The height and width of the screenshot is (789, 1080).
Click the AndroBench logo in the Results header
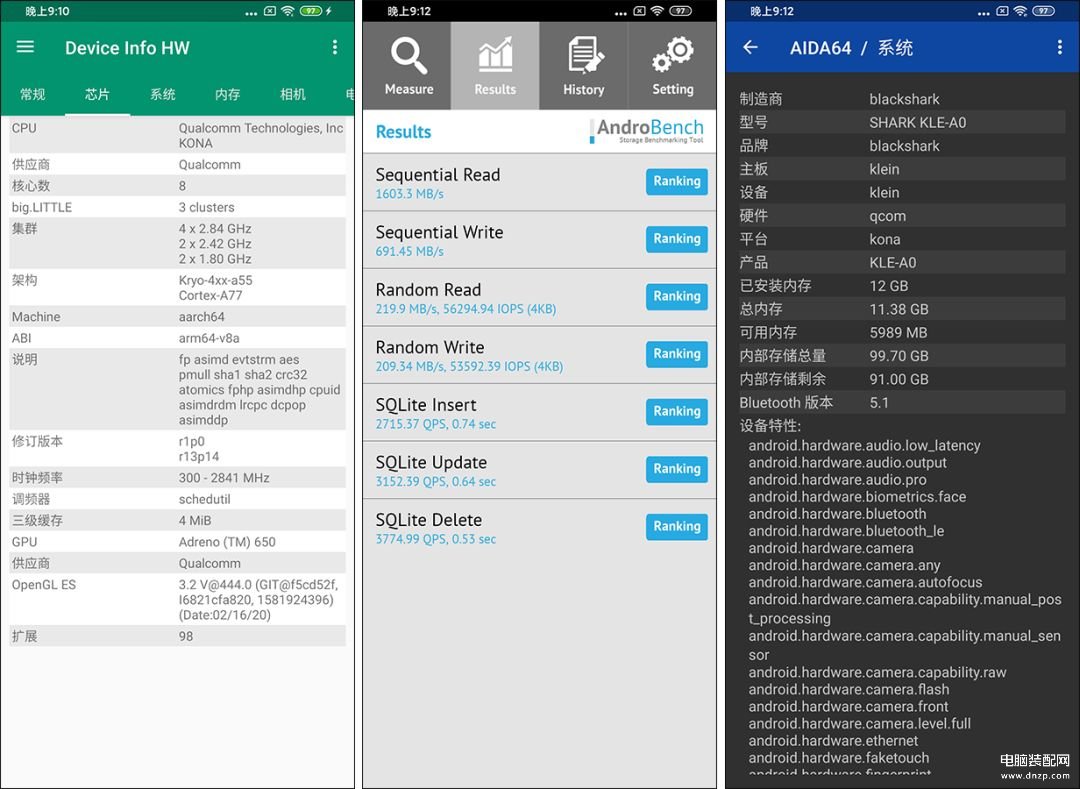(x=647, y=131)
